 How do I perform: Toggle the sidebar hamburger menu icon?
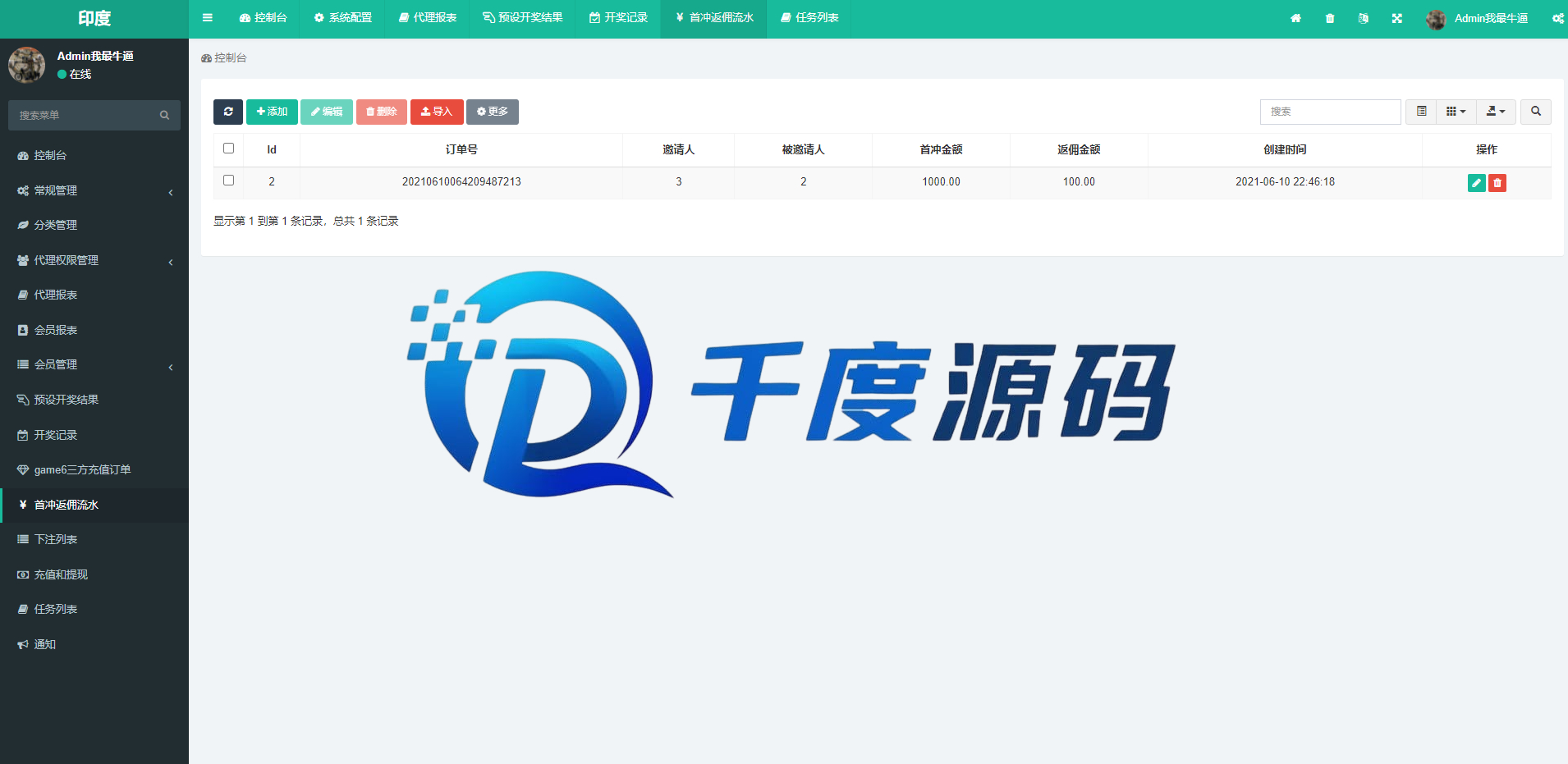(x=207, y=18)
